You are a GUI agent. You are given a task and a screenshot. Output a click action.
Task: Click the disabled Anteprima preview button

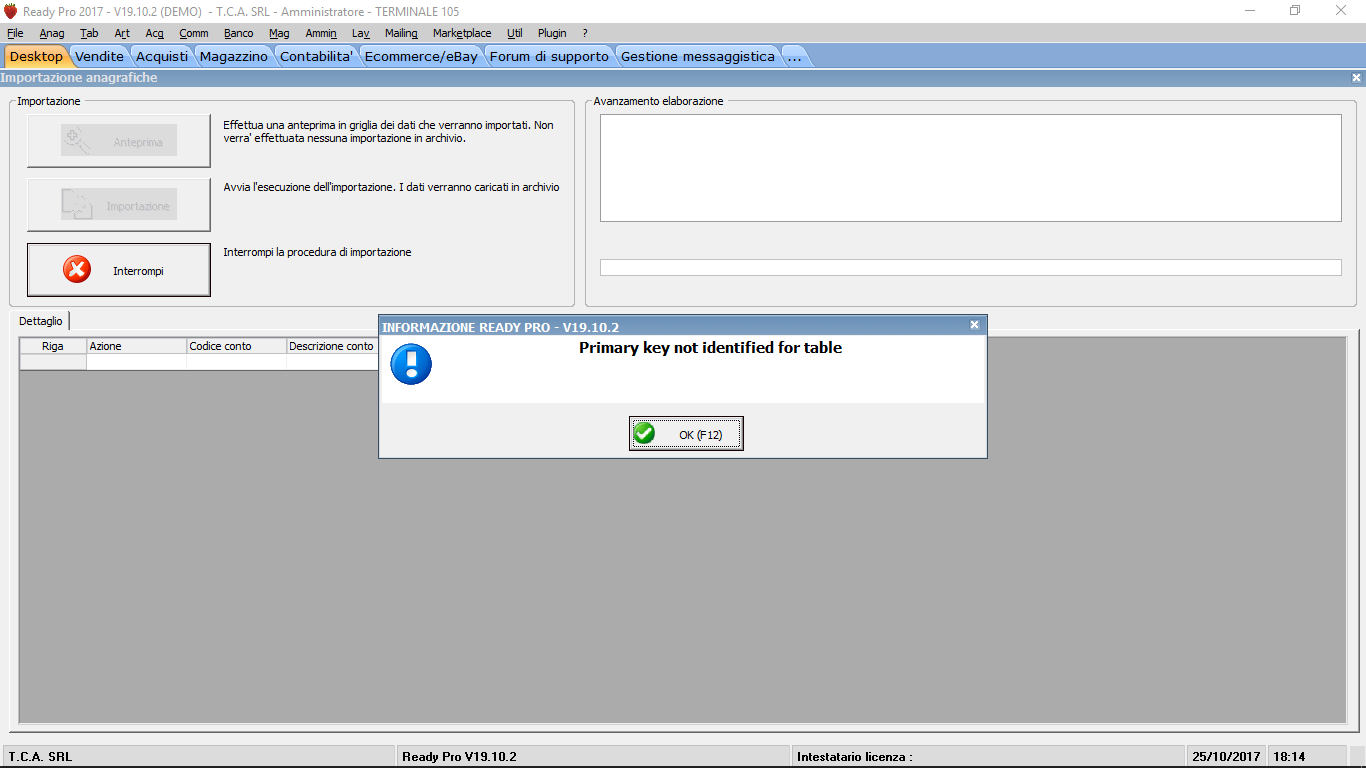click(x=119, y=141)
